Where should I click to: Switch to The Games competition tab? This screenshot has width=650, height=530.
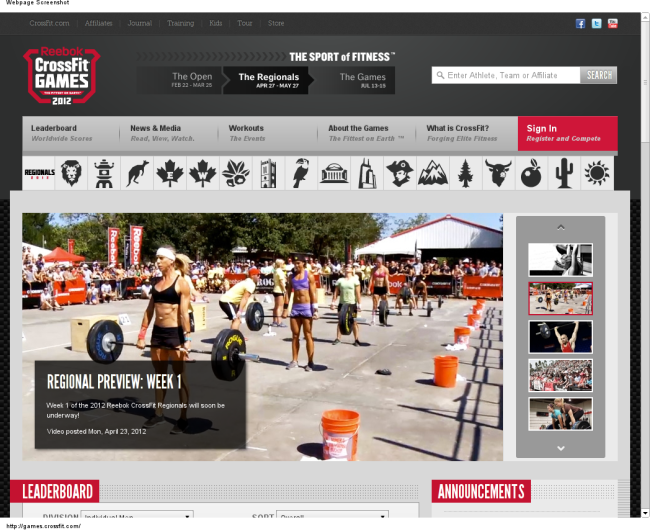362,81
